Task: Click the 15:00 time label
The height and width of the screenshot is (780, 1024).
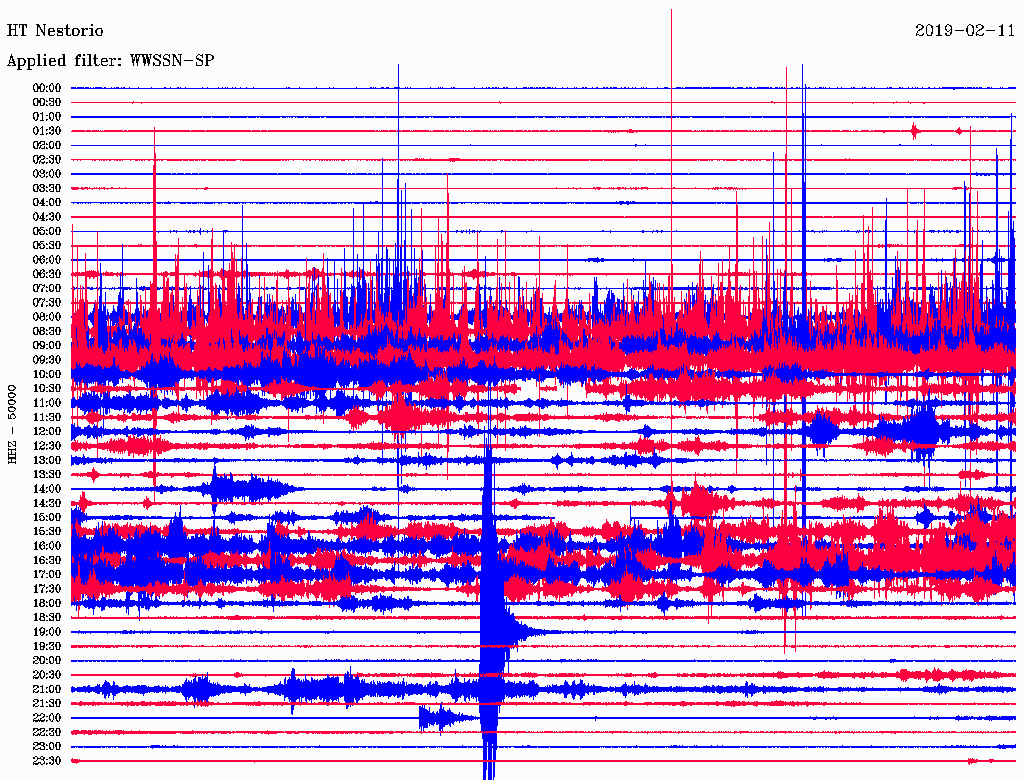Action: (x=47, y=518)
